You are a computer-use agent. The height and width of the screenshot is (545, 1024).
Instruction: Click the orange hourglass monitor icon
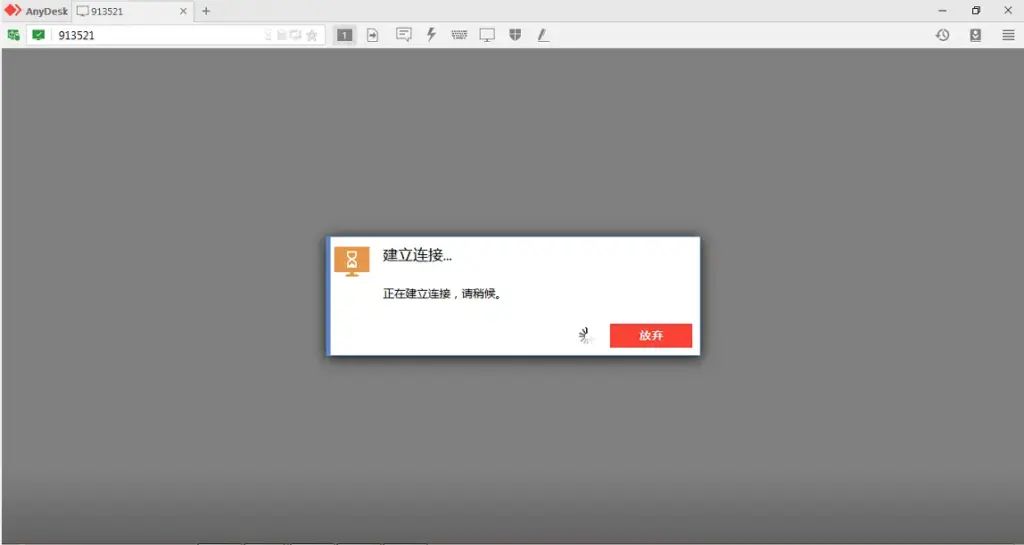pyautogui.click(x=352, y=261)
